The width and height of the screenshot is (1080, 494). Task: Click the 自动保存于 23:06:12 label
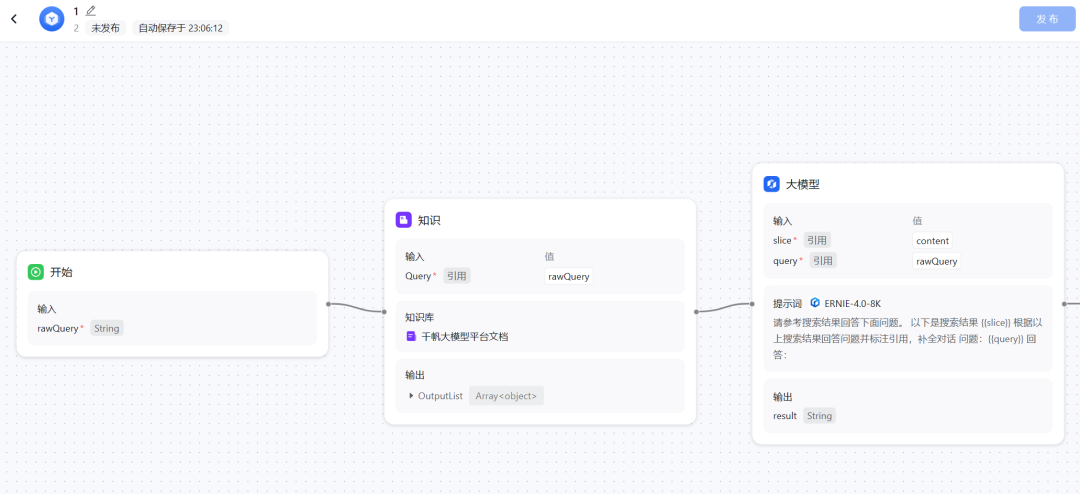pyautogui.click(x=180, y=28)
